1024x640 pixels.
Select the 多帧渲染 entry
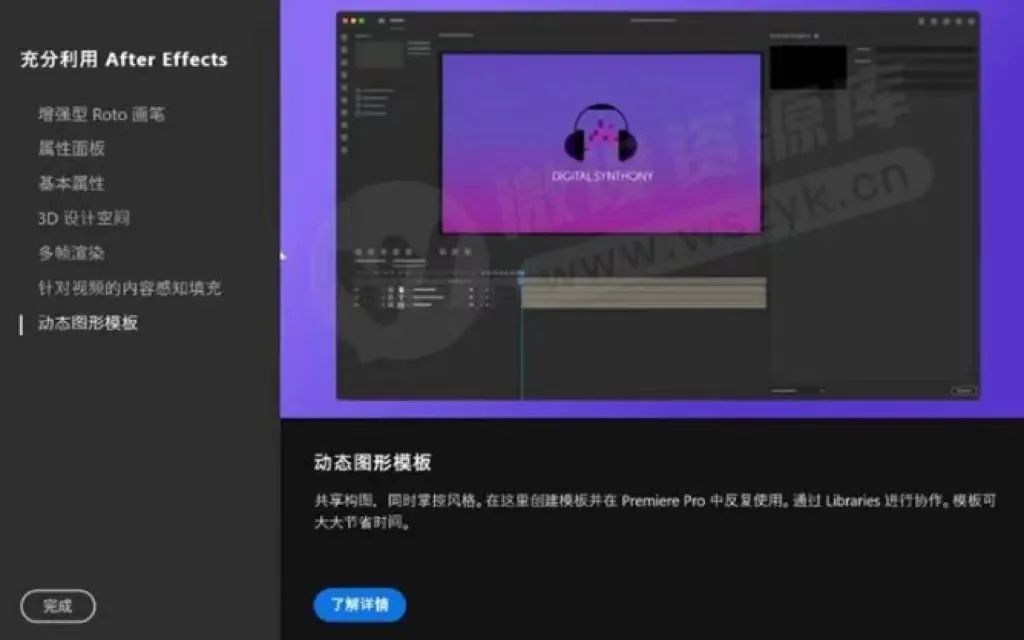click(x=71, y=253)
